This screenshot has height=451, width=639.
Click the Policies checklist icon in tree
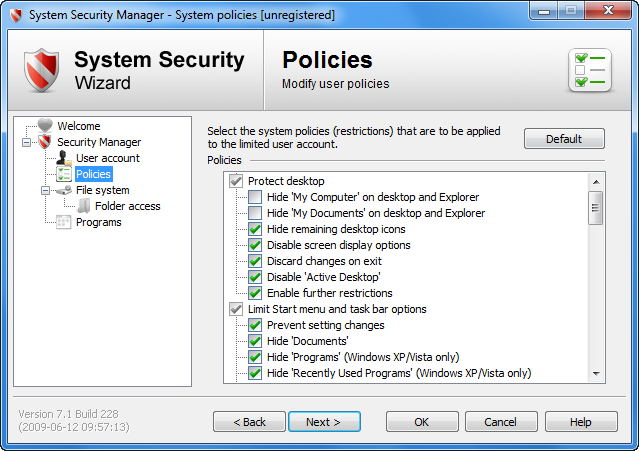point(64,174)
